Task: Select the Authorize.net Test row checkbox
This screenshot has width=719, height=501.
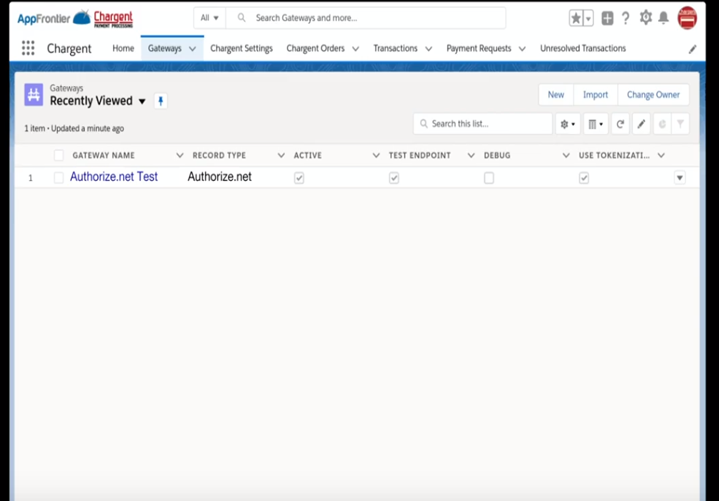Action: point(59,178)
